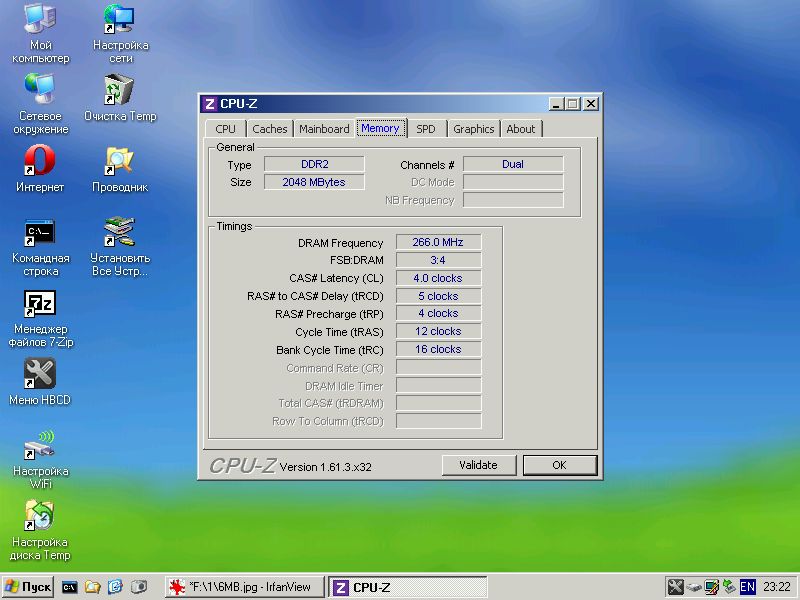800x600 pixels.
Task: Click the Size field 2048 MBytes
Action: (x=314, y=182)
